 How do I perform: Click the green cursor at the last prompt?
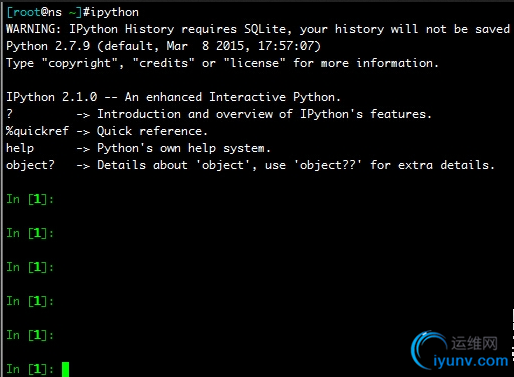pyautogui.click(x=65, y=369)
